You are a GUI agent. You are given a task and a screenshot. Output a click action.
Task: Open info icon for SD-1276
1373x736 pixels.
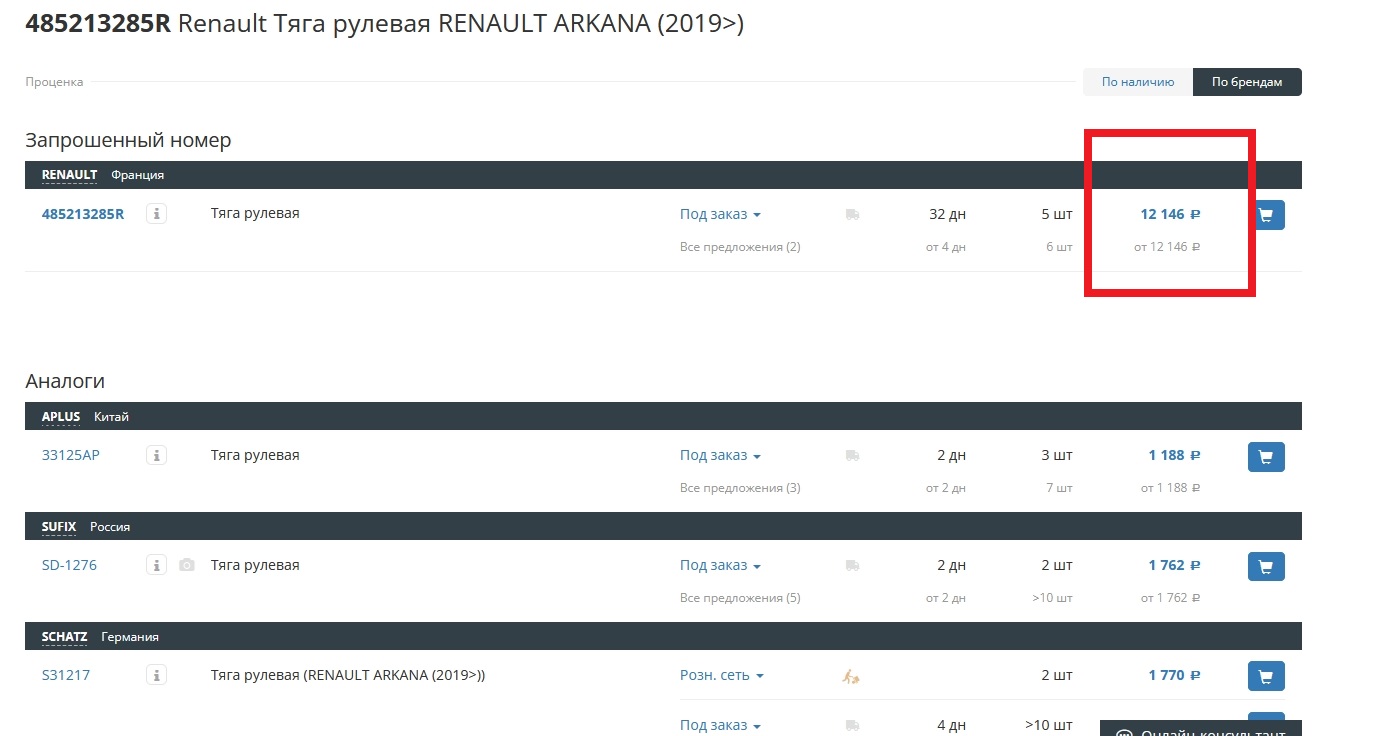[x=156, y=565]
